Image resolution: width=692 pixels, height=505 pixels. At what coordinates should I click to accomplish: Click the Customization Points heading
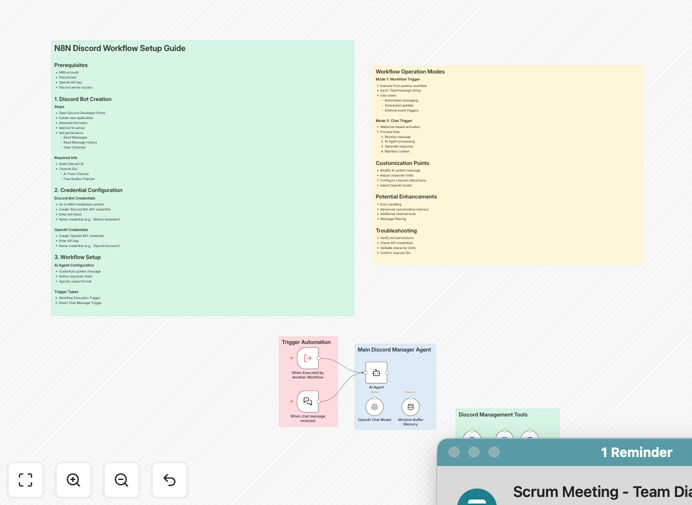tap(402, 163)
